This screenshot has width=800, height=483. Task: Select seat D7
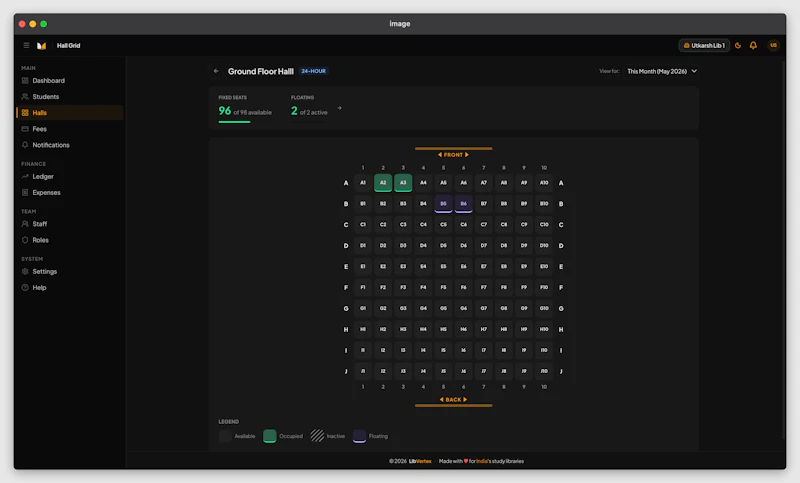(x=484, y=245)
